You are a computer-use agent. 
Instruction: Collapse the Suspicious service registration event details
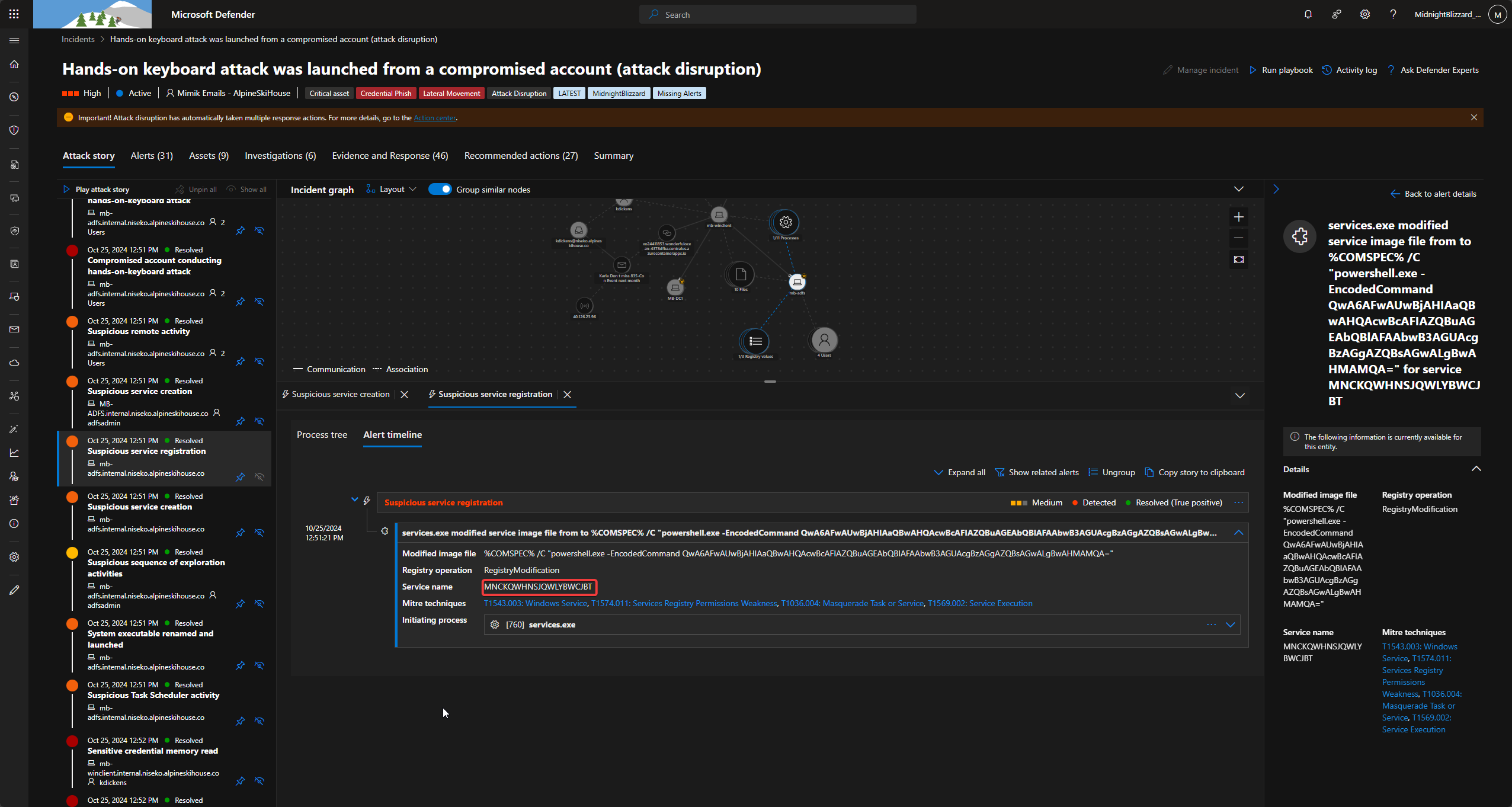pos(1239,533)
